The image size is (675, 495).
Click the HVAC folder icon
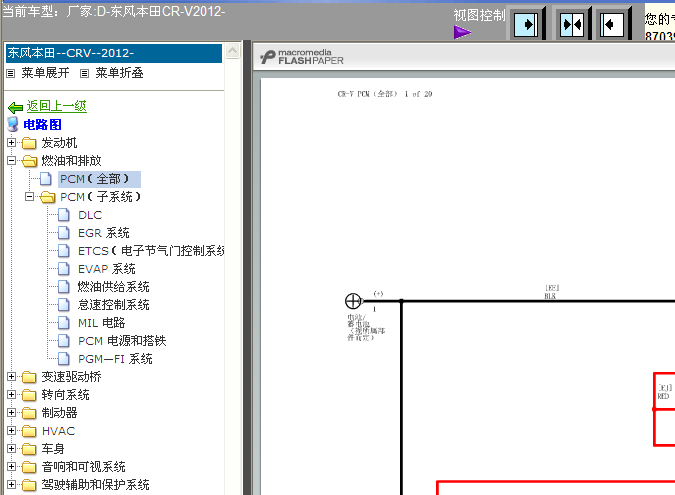pos(29,431)
